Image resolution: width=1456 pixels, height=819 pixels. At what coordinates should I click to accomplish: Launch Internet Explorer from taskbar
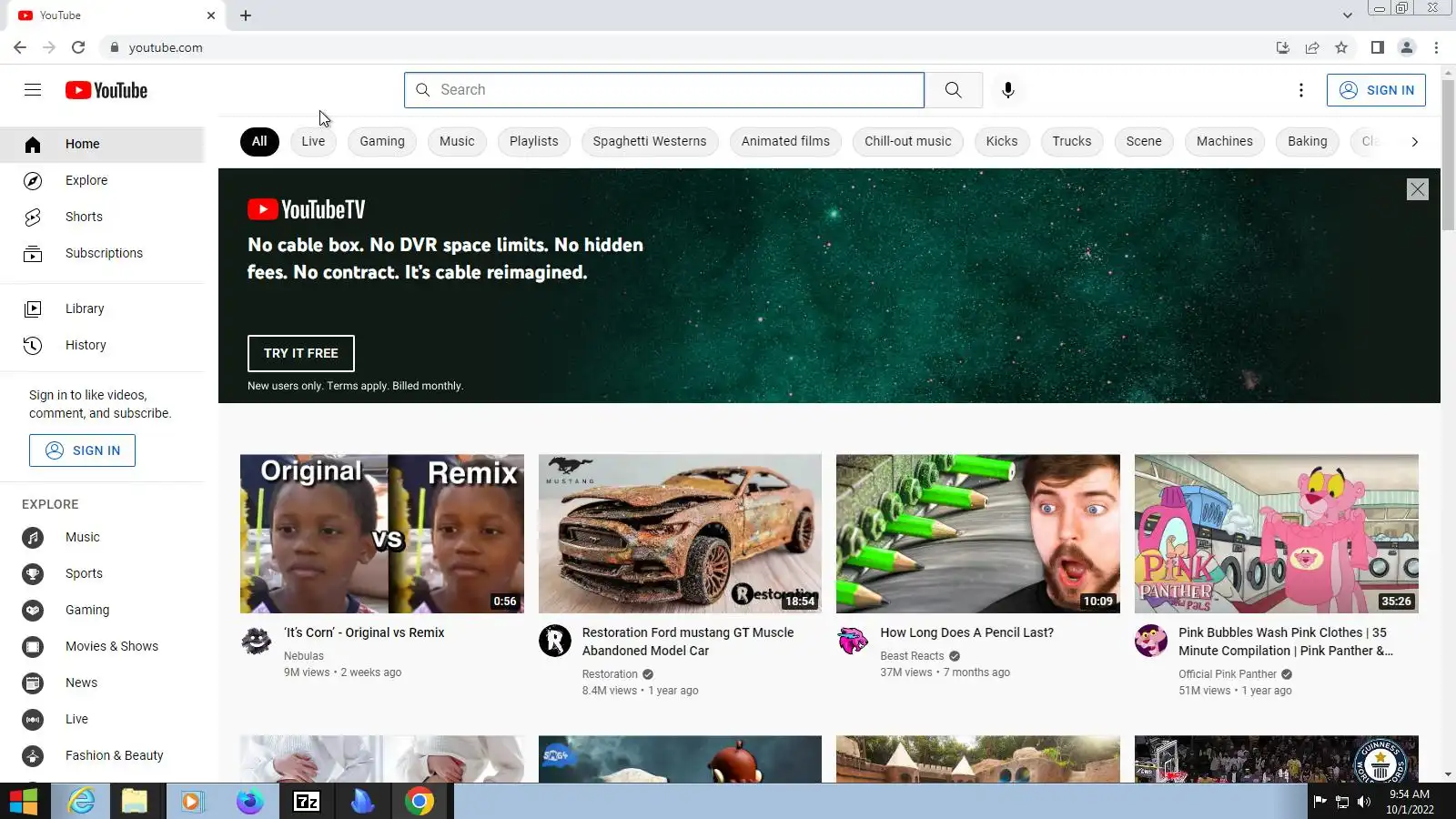tap(81, 802)
